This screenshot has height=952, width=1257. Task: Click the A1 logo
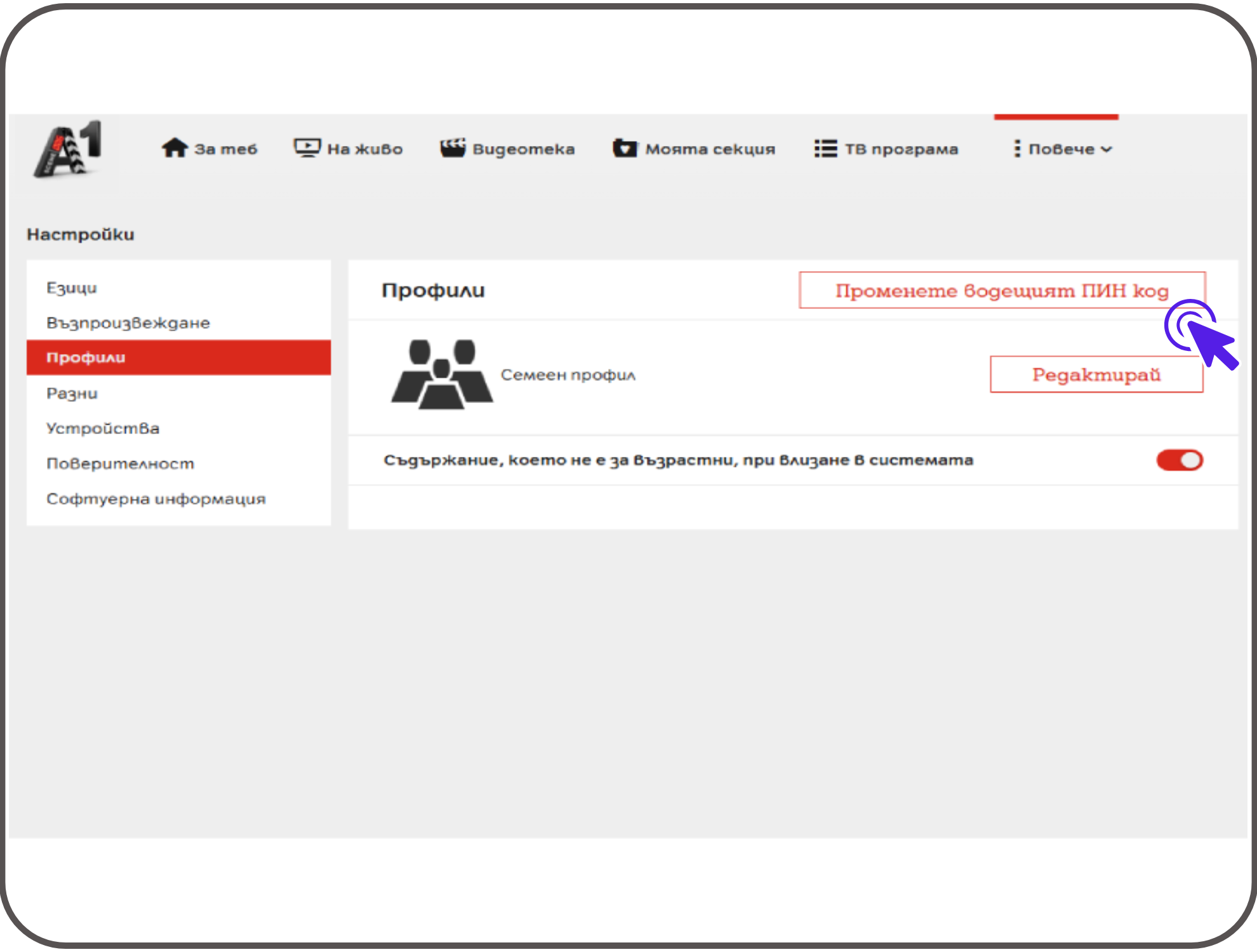tap(68, 150)
